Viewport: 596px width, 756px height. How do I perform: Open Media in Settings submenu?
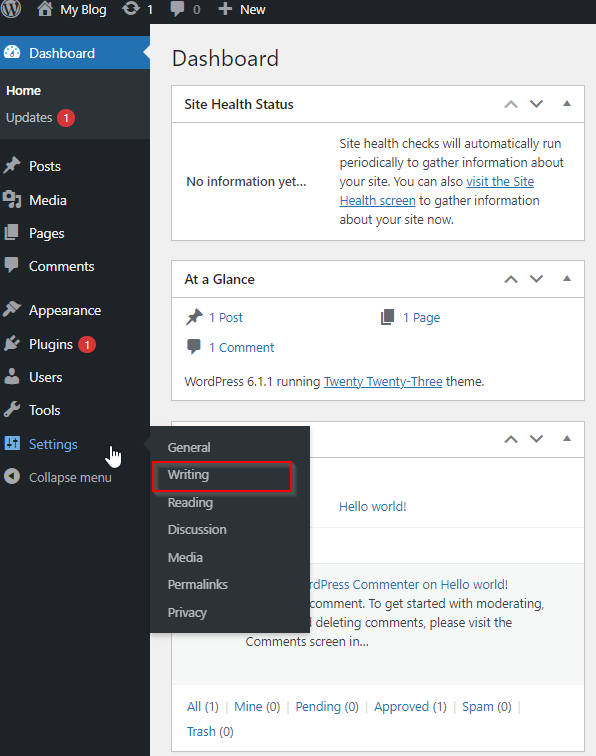(185, 557)
